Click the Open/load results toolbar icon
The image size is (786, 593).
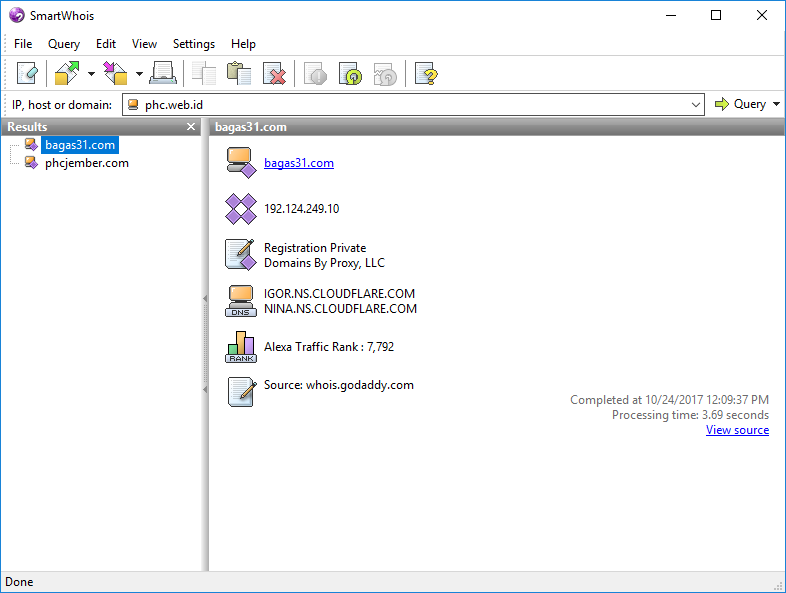pyautogui.click(x=67, y=74)
